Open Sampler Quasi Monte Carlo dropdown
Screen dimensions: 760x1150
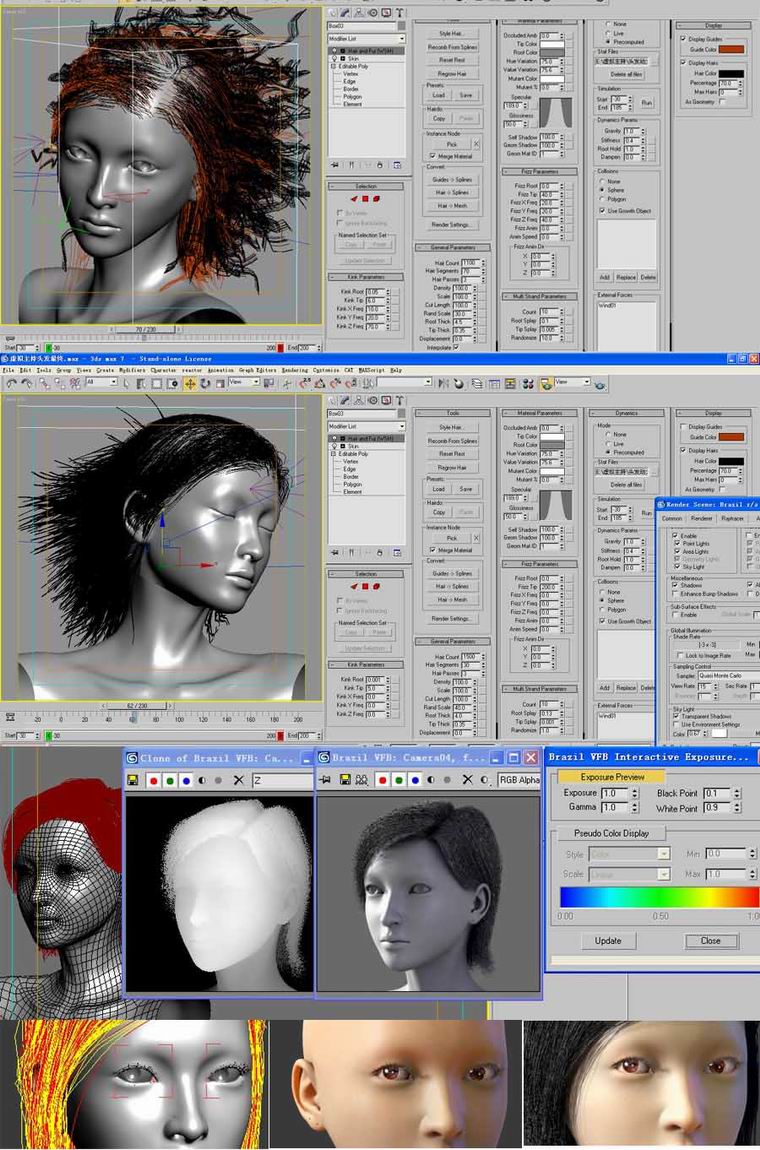pos(729,675)
